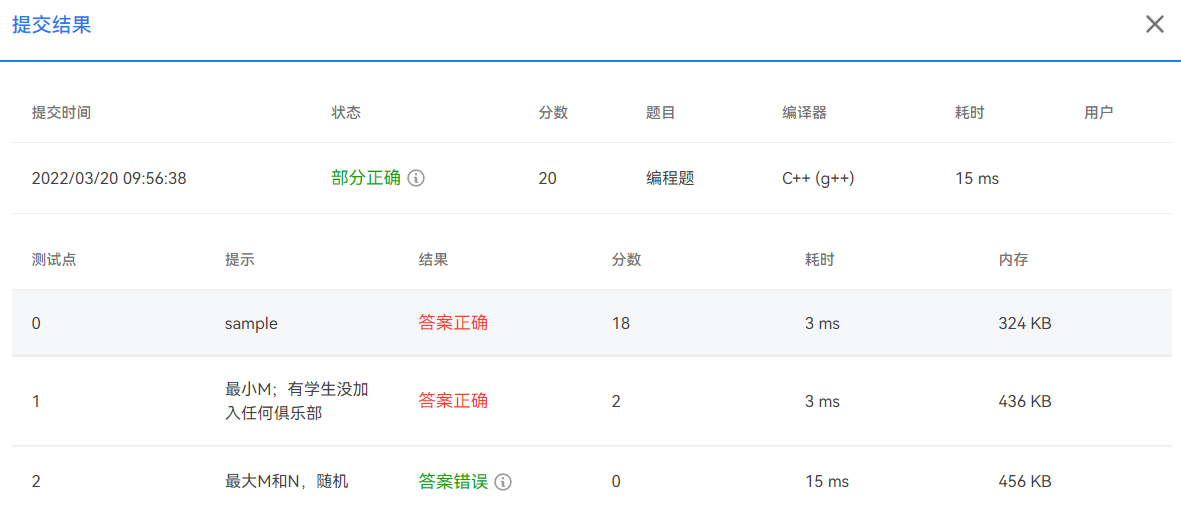Click the 答案错误 result text

click(x=453, y=481)
